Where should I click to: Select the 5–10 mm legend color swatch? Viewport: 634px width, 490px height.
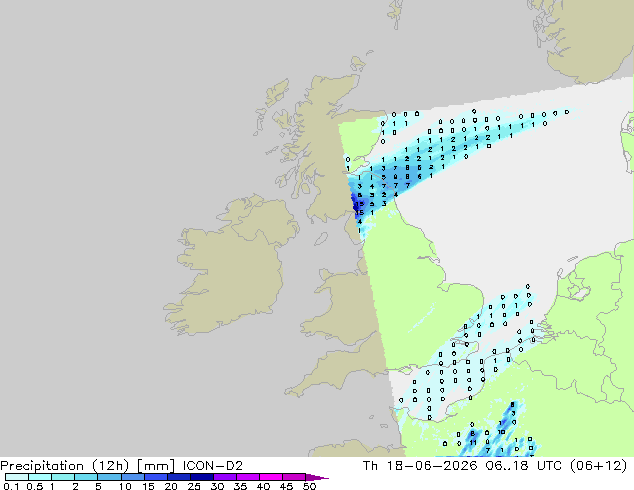tap(109, 477)
